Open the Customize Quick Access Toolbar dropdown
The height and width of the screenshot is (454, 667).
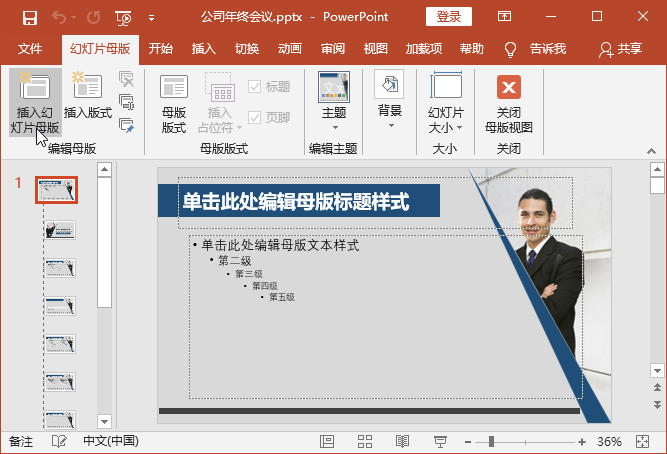151,18
